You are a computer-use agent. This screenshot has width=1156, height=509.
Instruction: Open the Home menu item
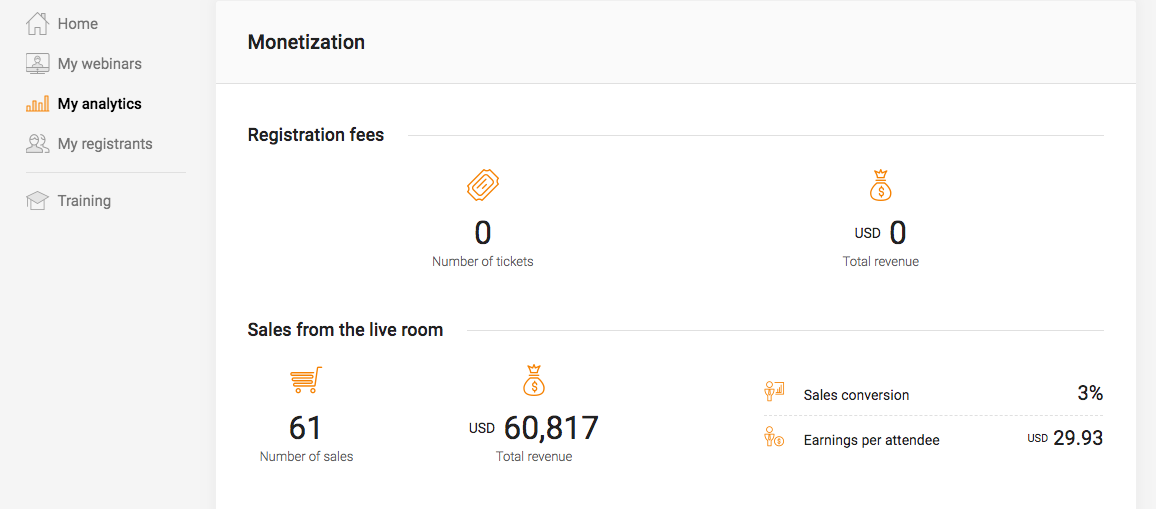(78, 24)
